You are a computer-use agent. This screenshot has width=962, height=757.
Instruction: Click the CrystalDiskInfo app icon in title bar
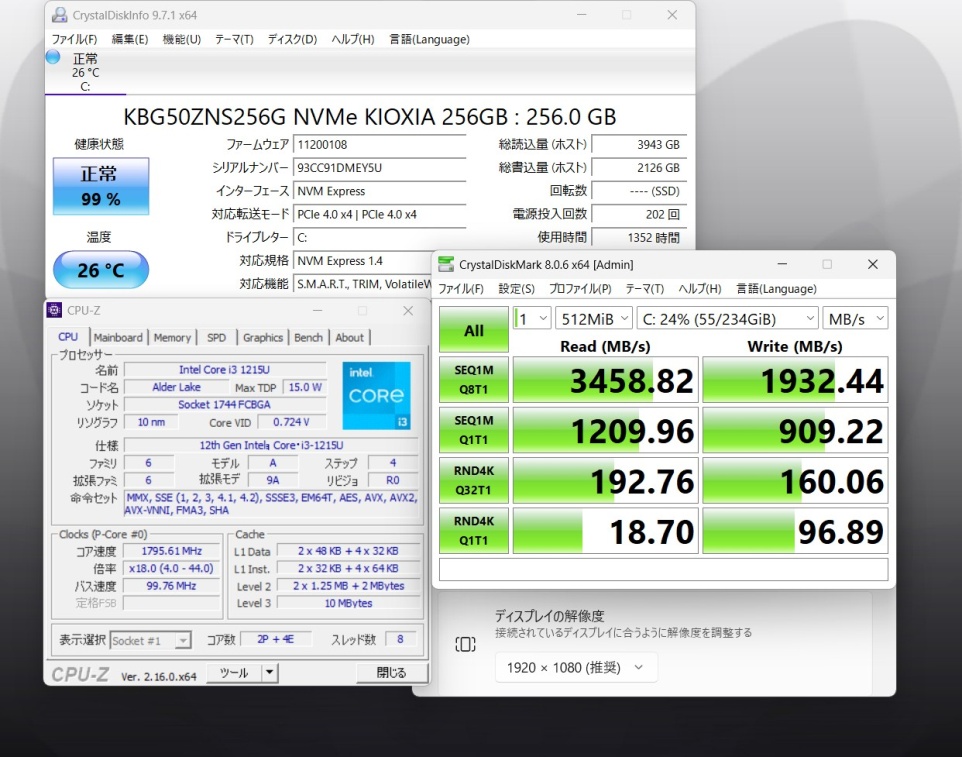[x=60, y=15]
